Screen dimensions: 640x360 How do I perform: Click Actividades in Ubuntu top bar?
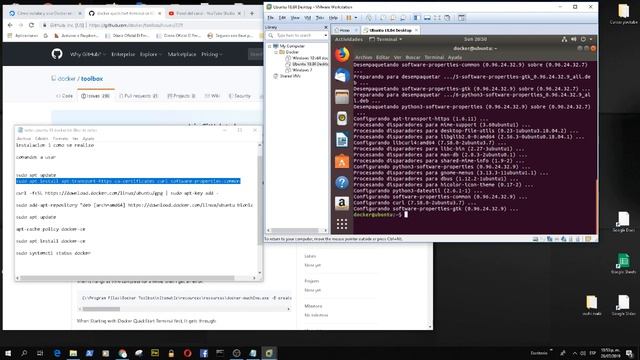click(x=349, y=39)
